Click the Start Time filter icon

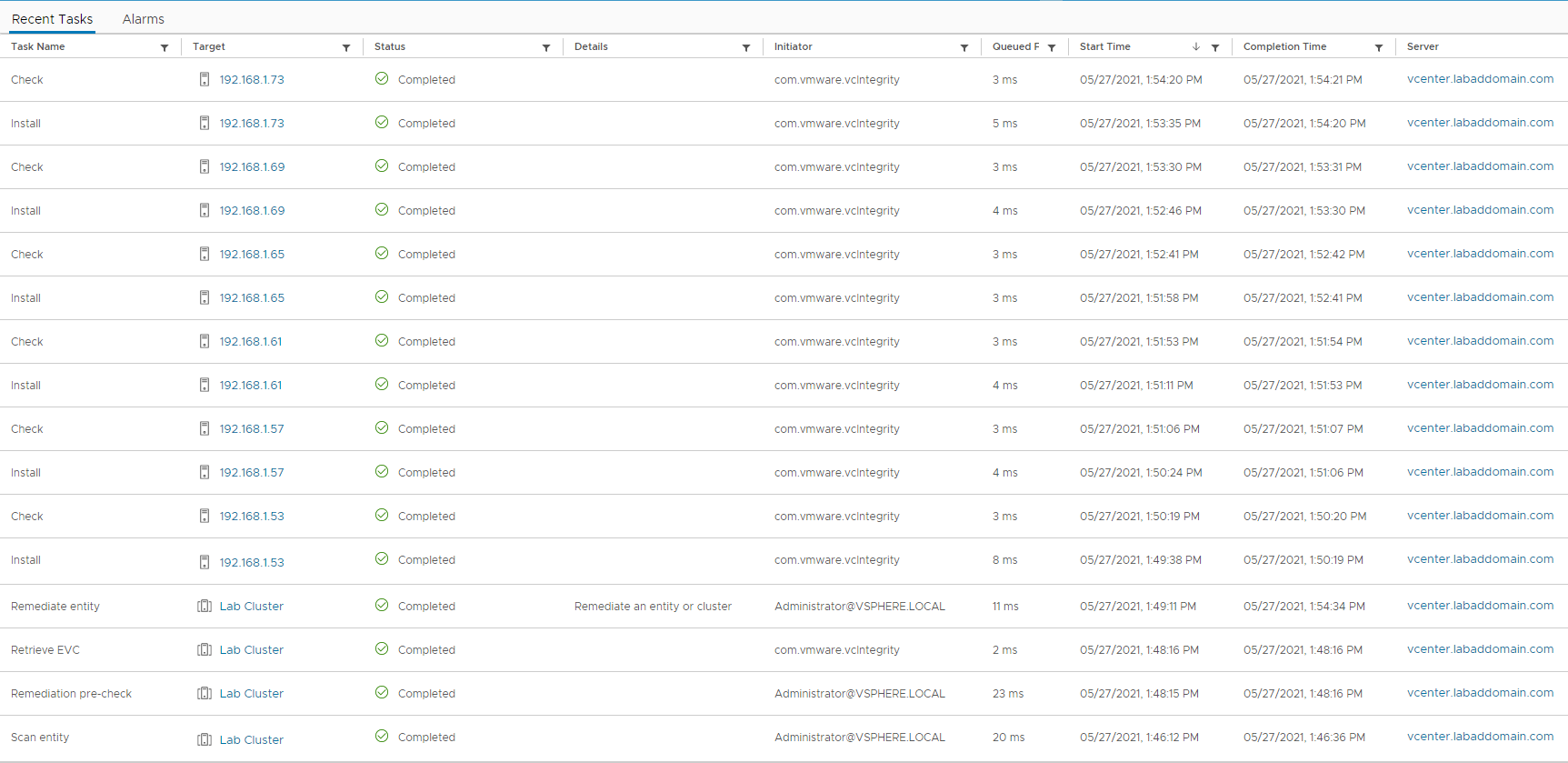point(1215,47)
